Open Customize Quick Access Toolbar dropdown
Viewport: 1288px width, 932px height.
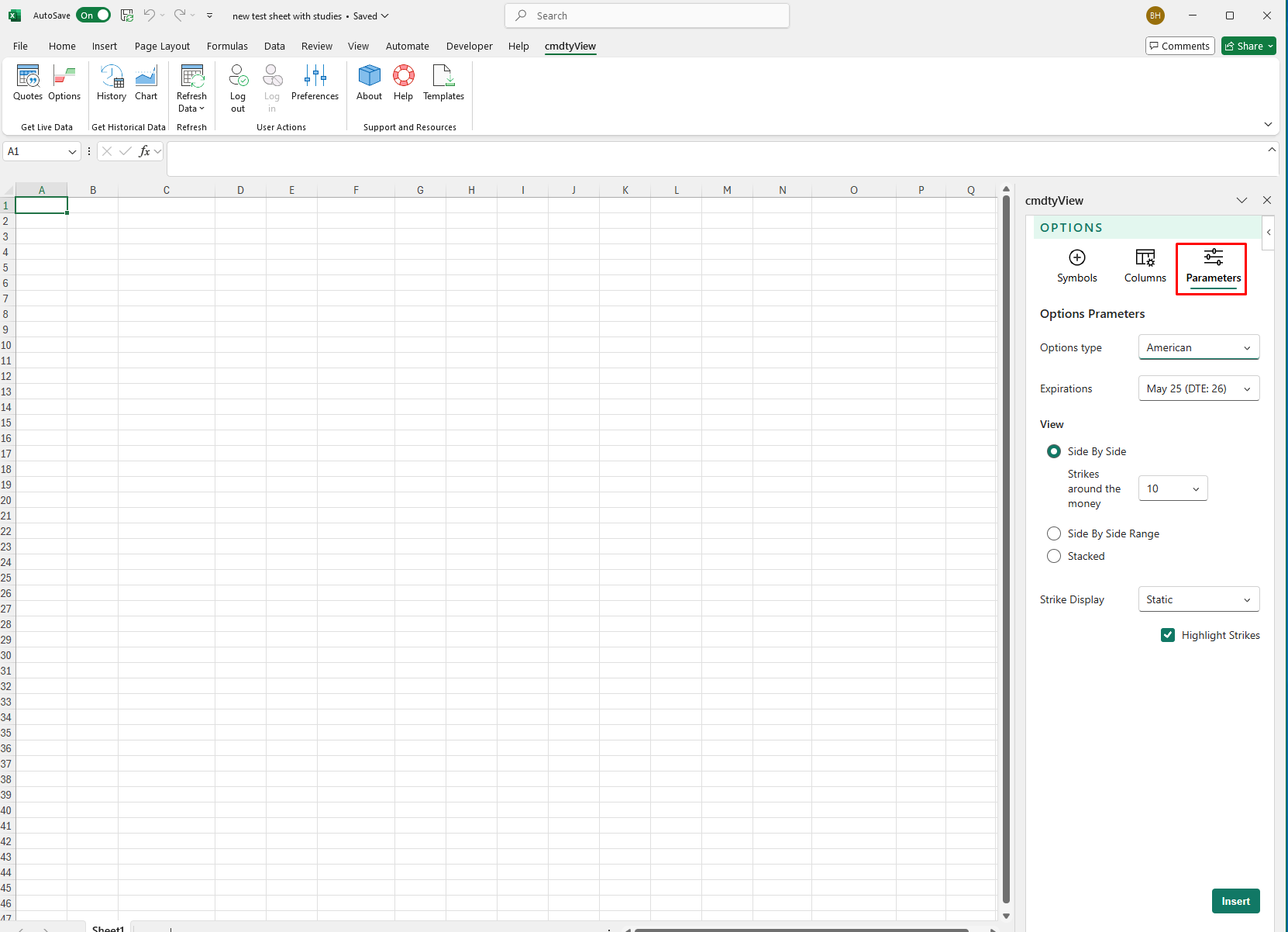[209, 16]
